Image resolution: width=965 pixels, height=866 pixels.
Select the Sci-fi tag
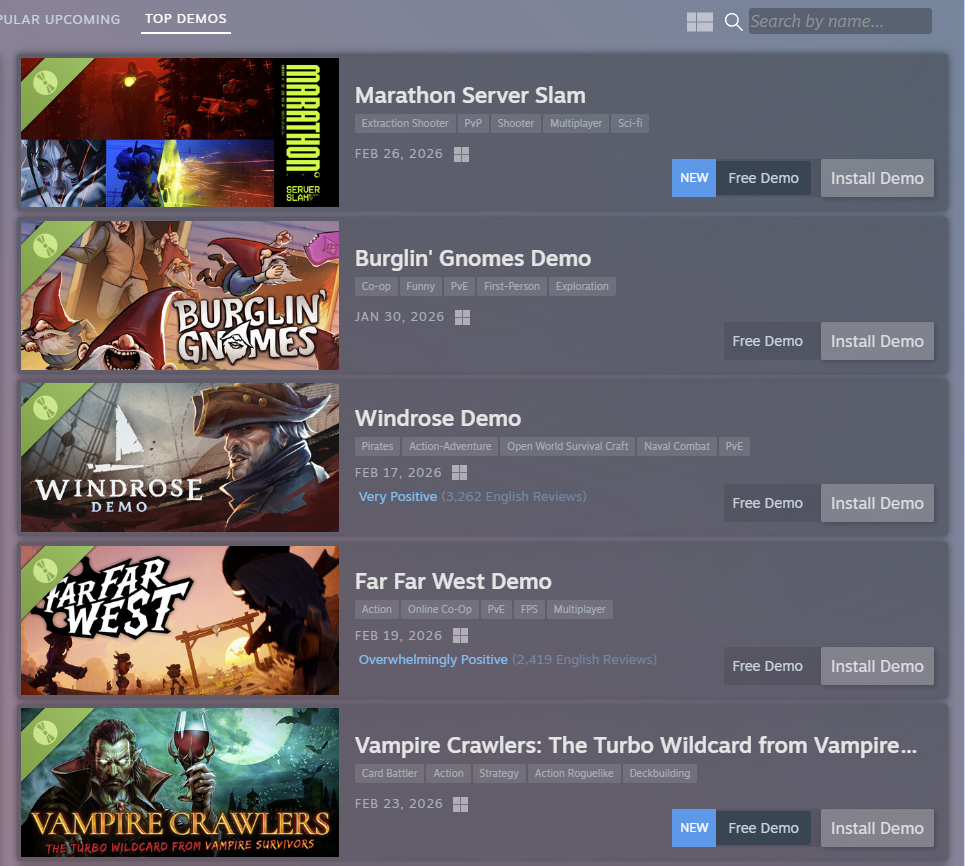point(630,124)
